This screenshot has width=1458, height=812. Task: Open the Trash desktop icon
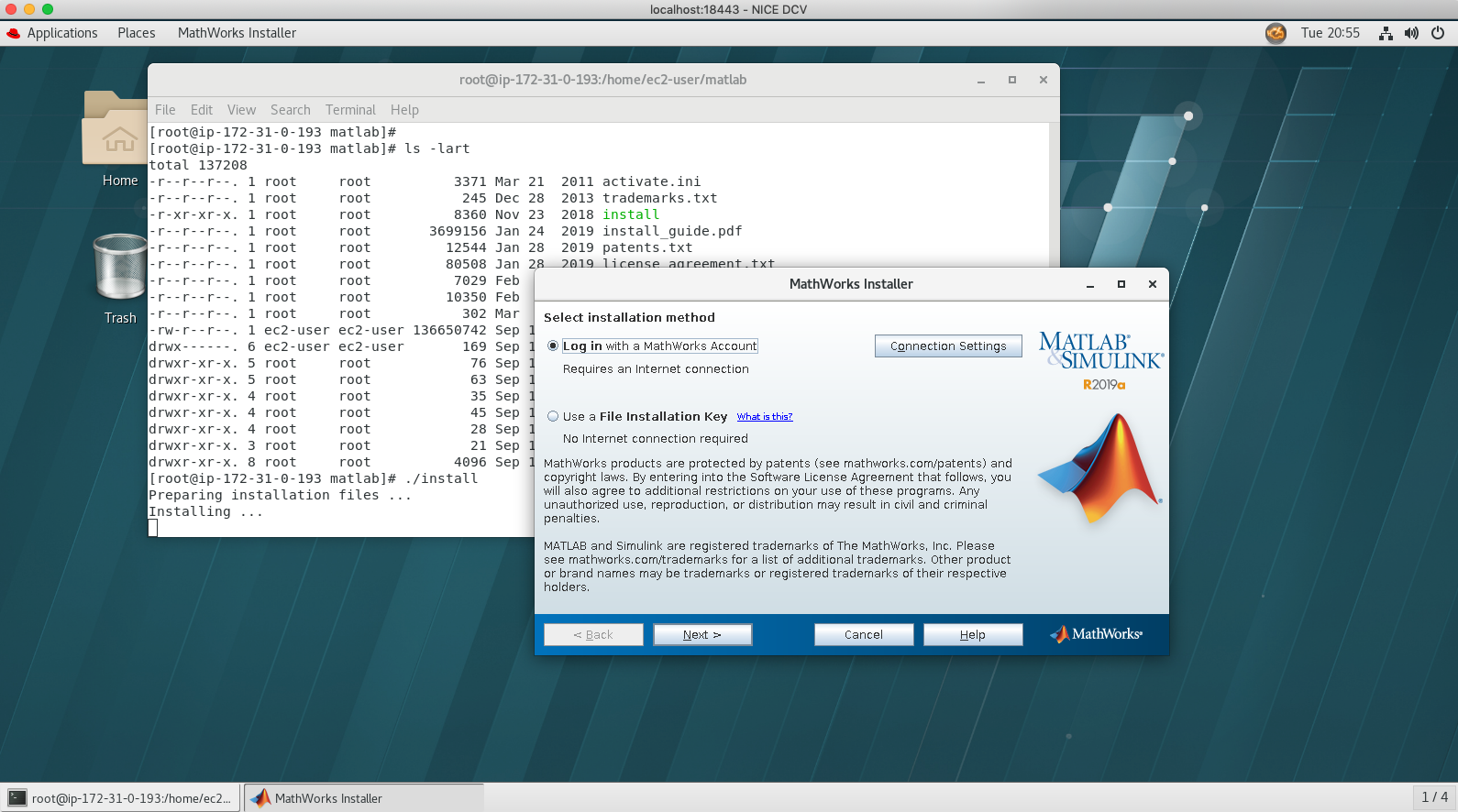pos(120,279)
